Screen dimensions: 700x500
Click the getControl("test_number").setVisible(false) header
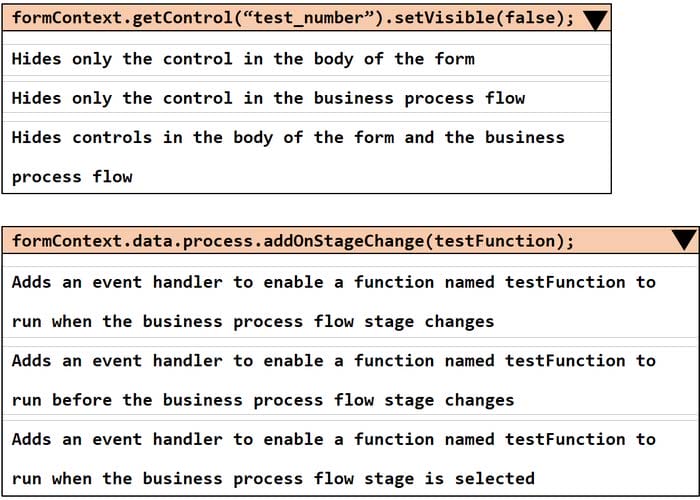[292, 20]
